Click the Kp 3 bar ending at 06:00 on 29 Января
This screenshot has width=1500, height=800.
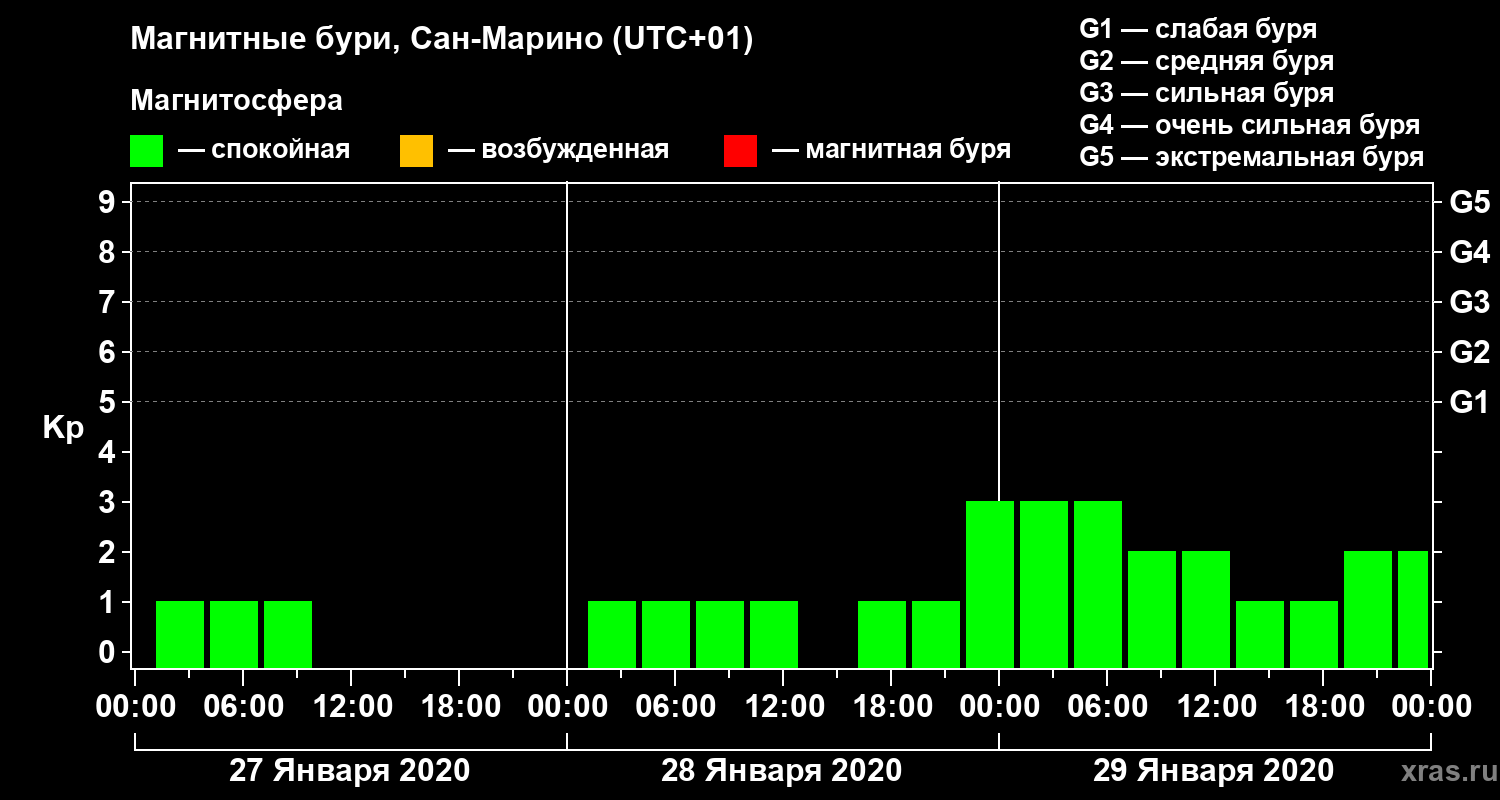click(1098, 584)
